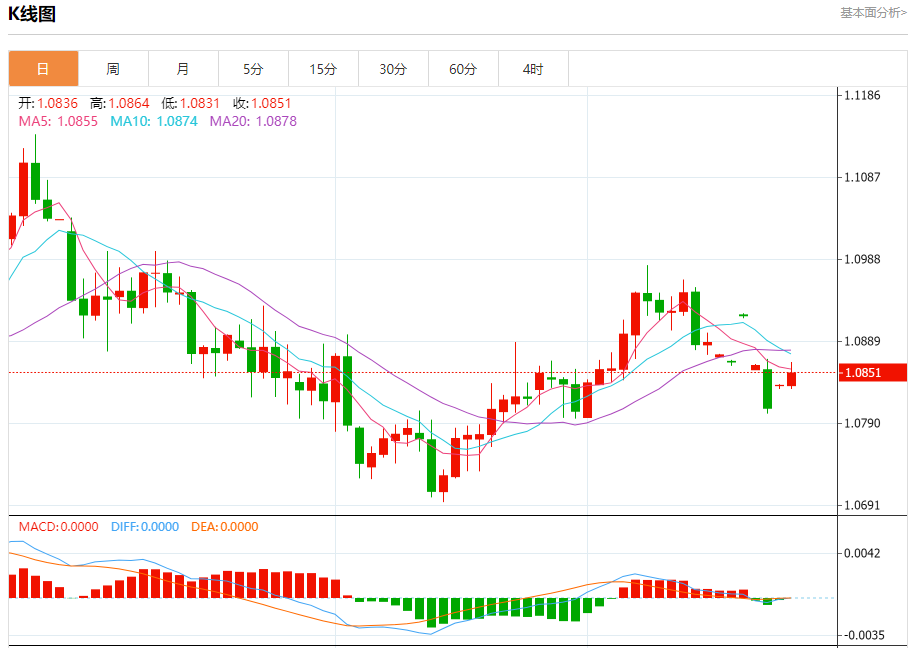
Task: Open the 4时 interval tab
Action: [533, 69]
